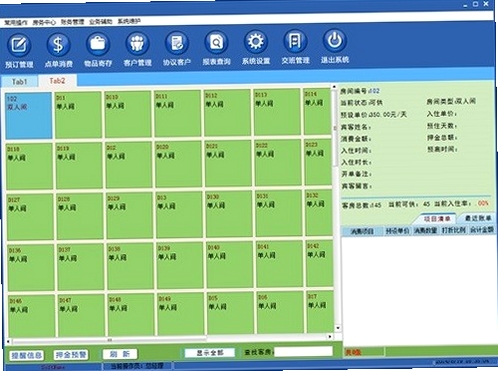Select room 0120 tile
The width and height of the screenshot is (498, 371).
click(178, 164)
